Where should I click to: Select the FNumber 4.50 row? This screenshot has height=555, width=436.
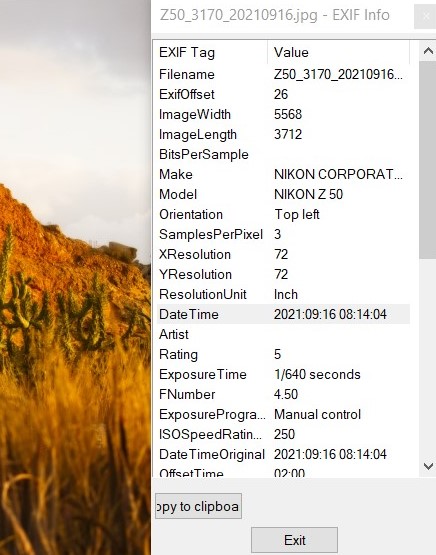tap(283, 394)
